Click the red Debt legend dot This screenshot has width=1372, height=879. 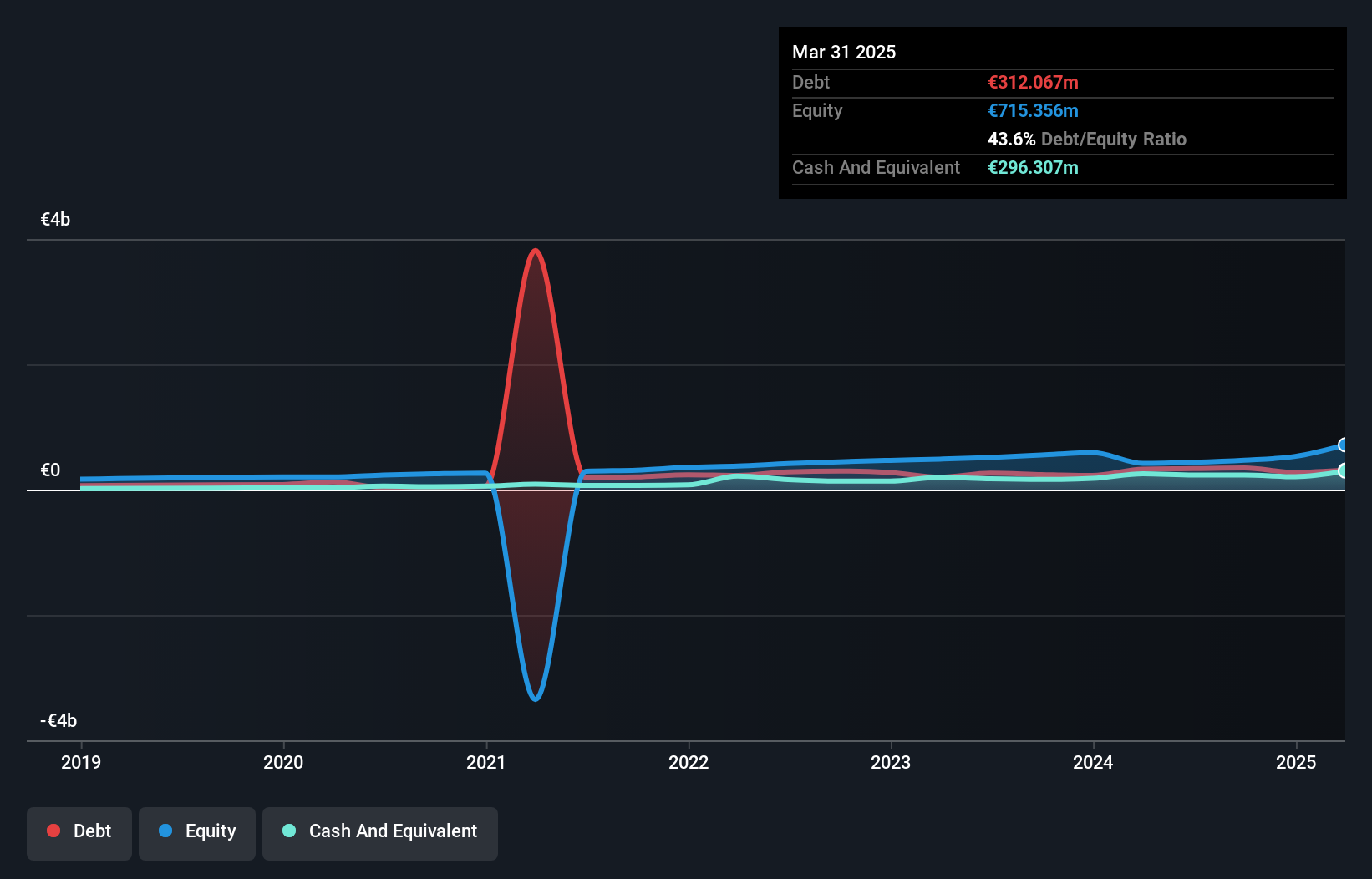[53, 831]
